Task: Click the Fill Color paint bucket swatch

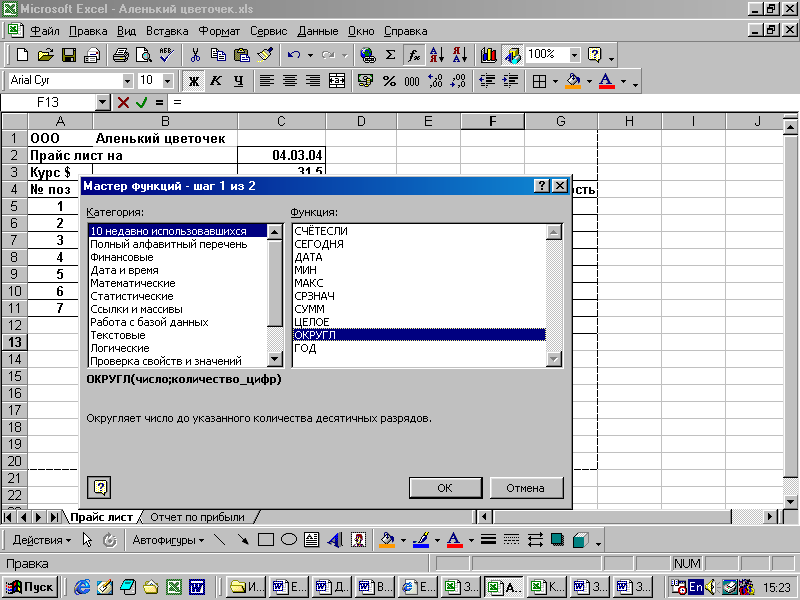Action: click(573, 81)
